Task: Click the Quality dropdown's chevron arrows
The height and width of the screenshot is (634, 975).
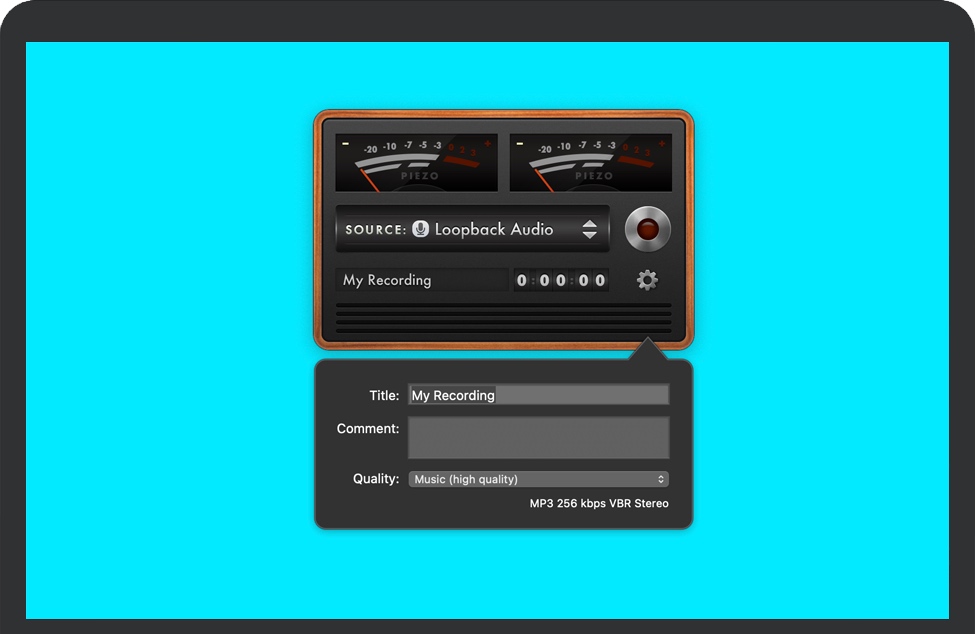Action: click(x=661, y=479)
